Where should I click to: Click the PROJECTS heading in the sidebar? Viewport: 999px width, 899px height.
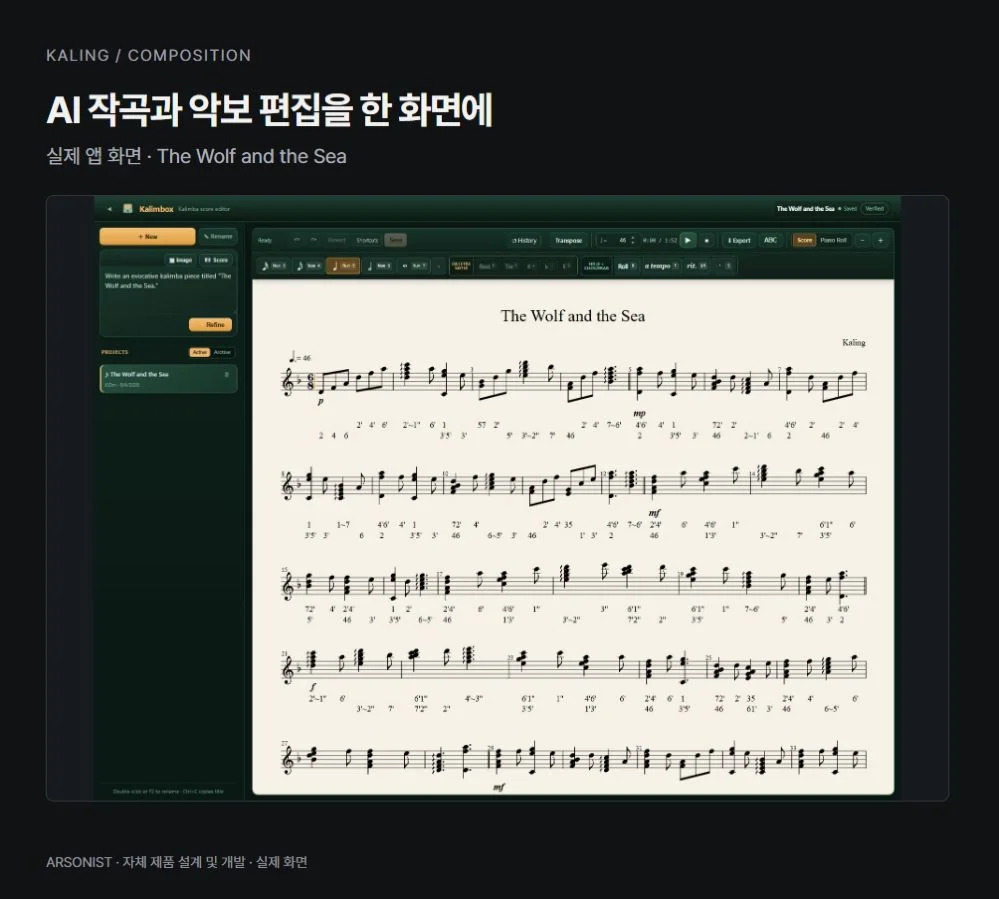point(115,352)
